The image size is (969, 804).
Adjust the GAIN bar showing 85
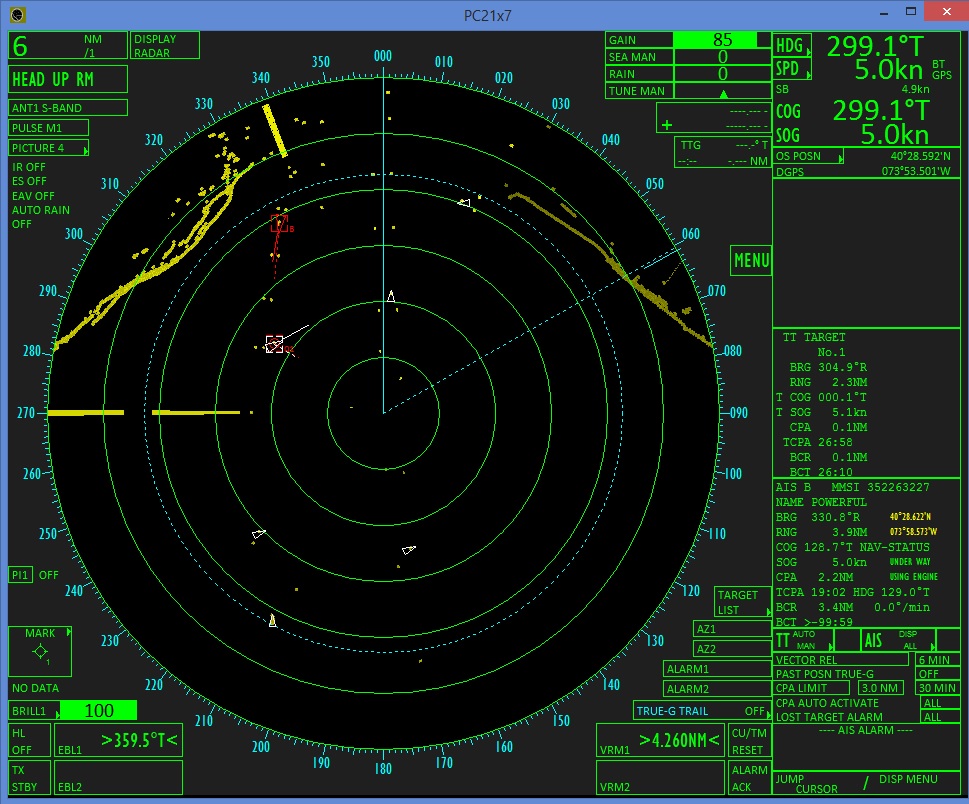pos(722,40)
